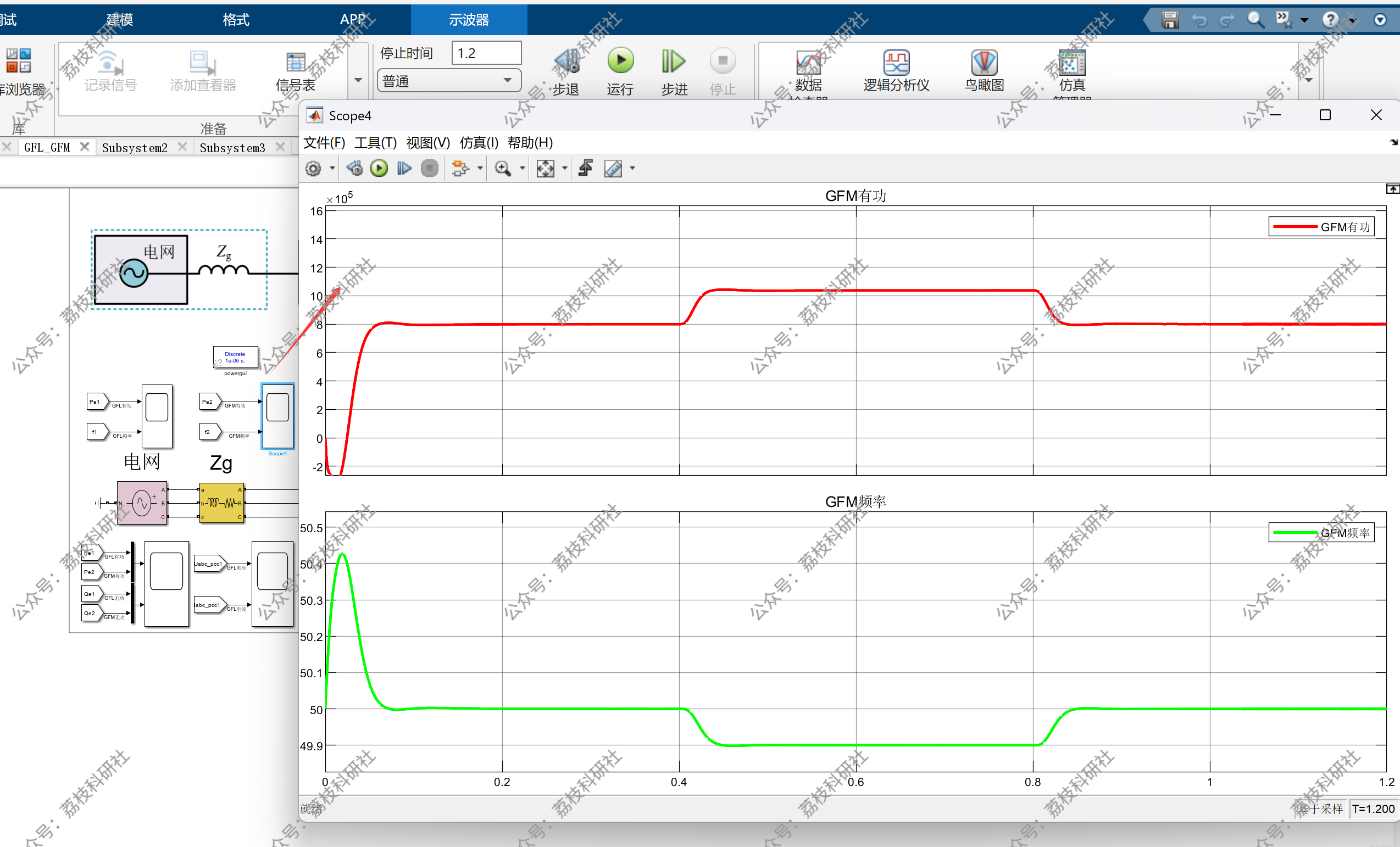This screenshot has height=847, width=1400.
Task: Switch to APP ribbon tab
Action: click(353, 20)
